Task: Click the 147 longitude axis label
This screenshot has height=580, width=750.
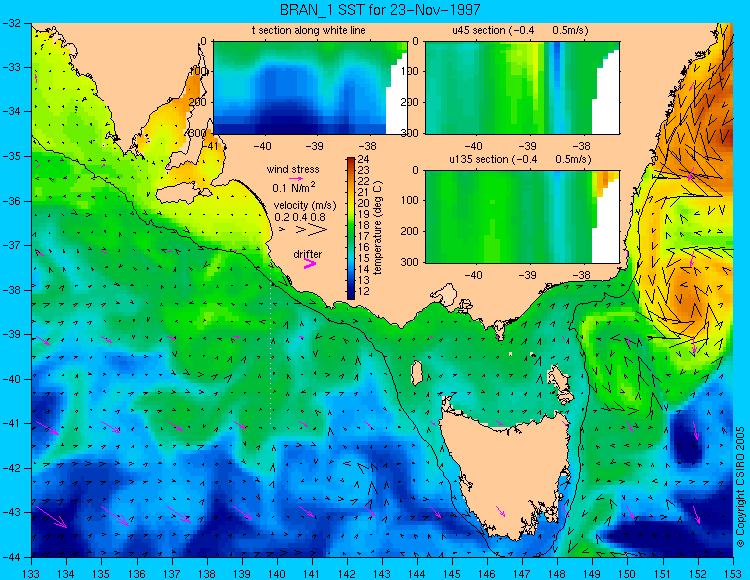Action: click(x=522, y=573)
